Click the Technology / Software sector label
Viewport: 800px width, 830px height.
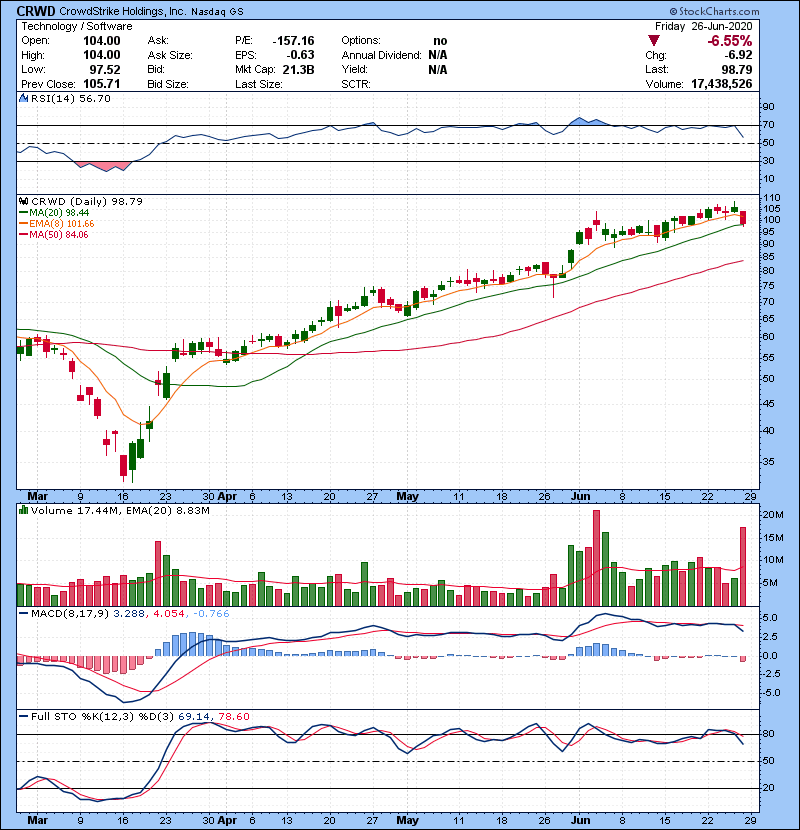click(x=77, y=26)
